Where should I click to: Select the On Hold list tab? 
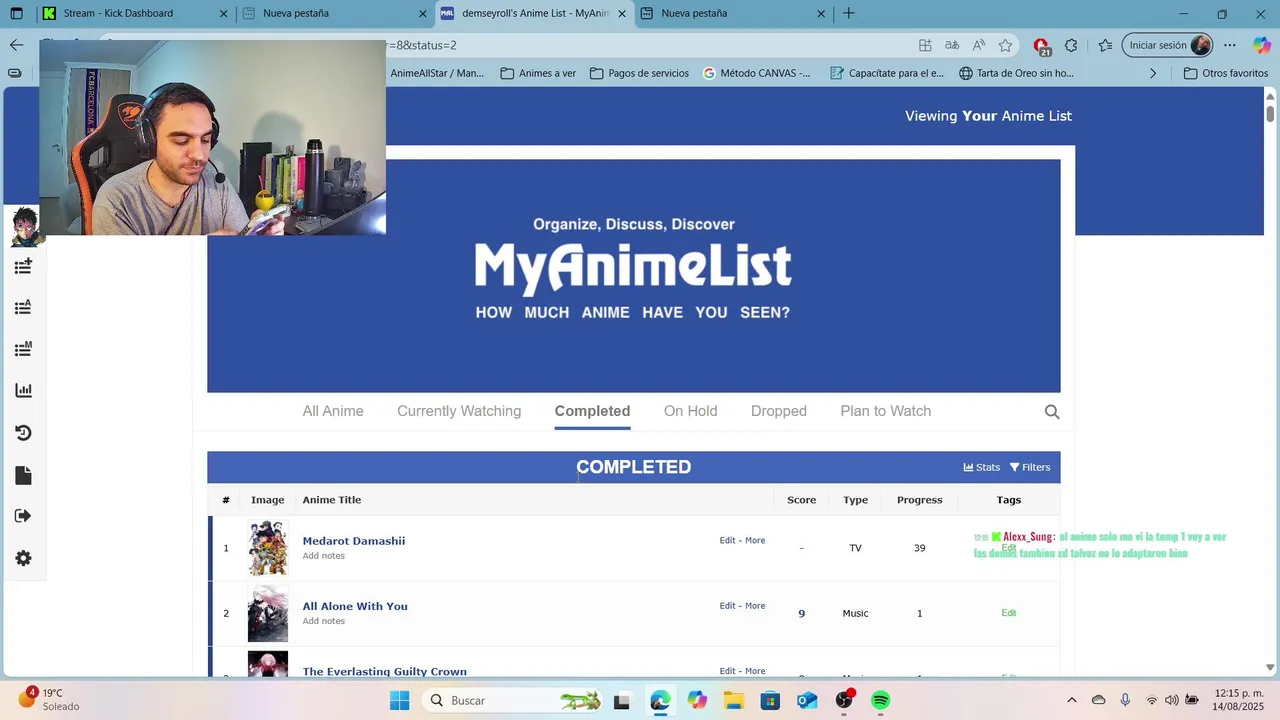(690, 411)
